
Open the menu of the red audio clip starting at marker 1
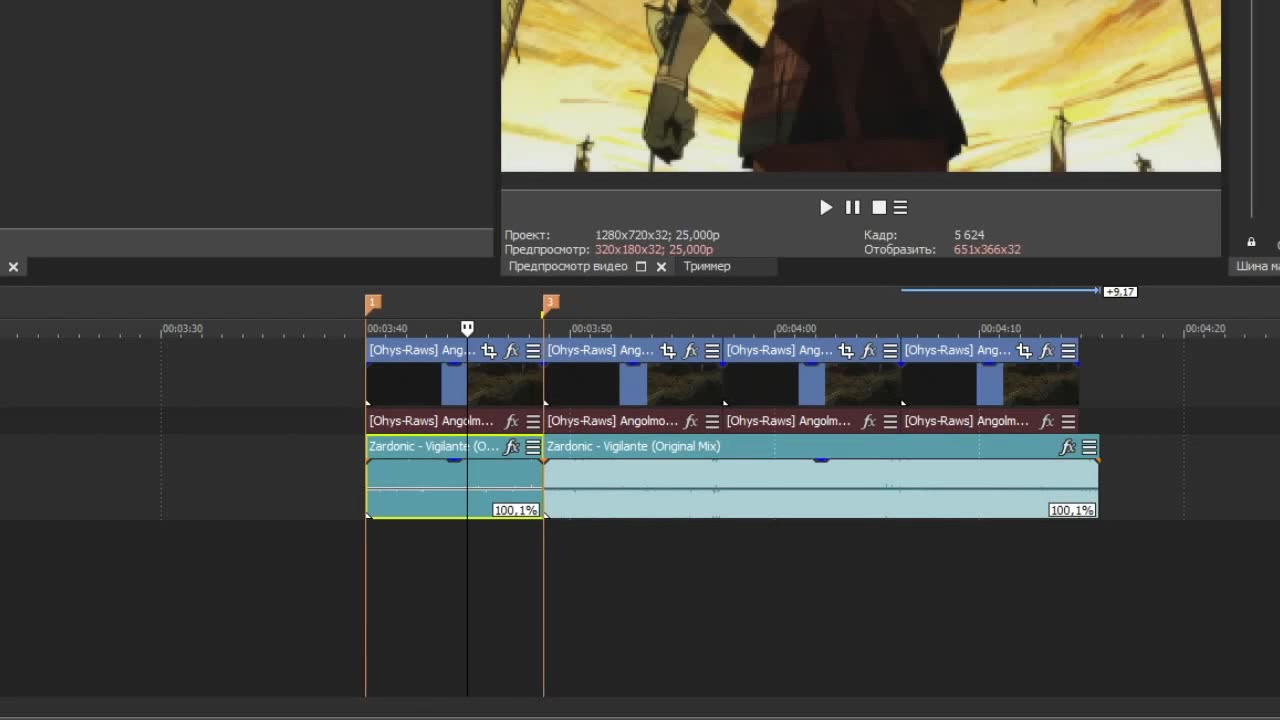[533, 422]
